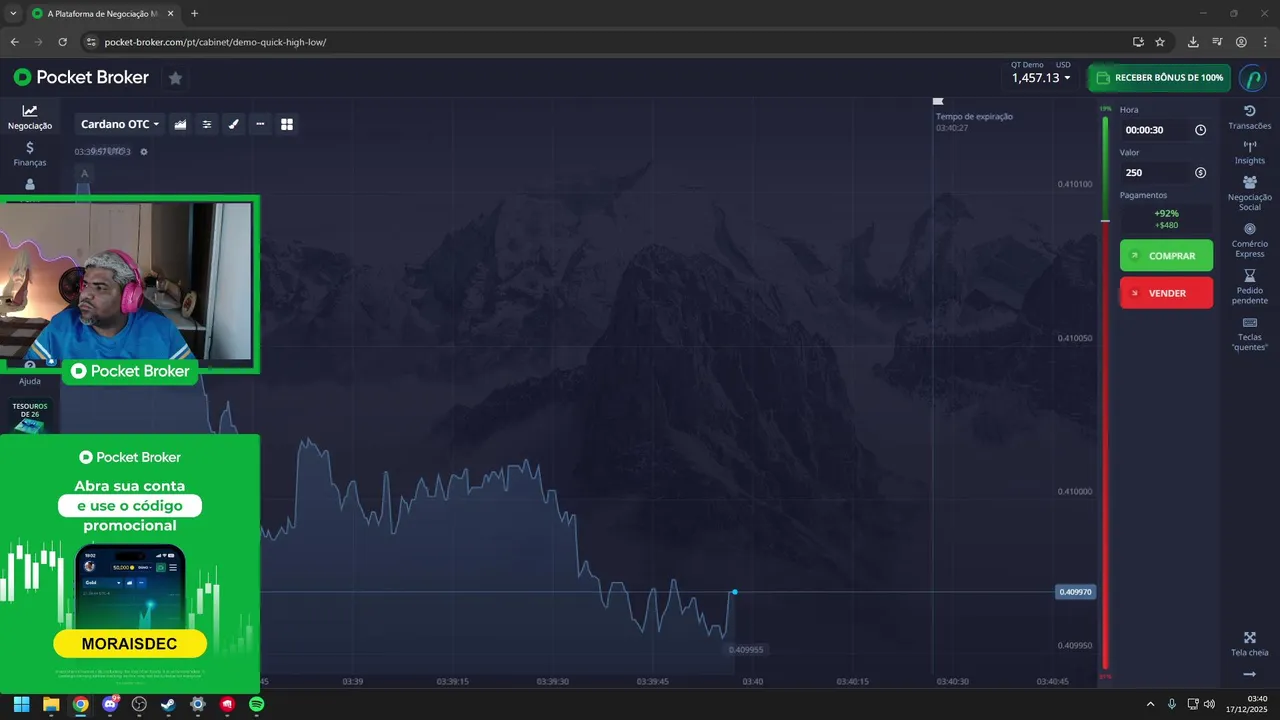Open the Chrome three-dot menu

click(1265, 42)
